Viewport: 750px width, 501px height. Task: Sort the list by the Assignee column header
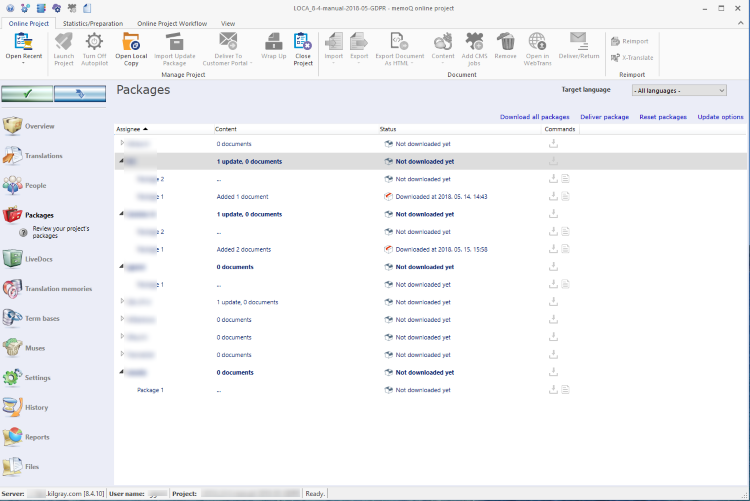130,129
